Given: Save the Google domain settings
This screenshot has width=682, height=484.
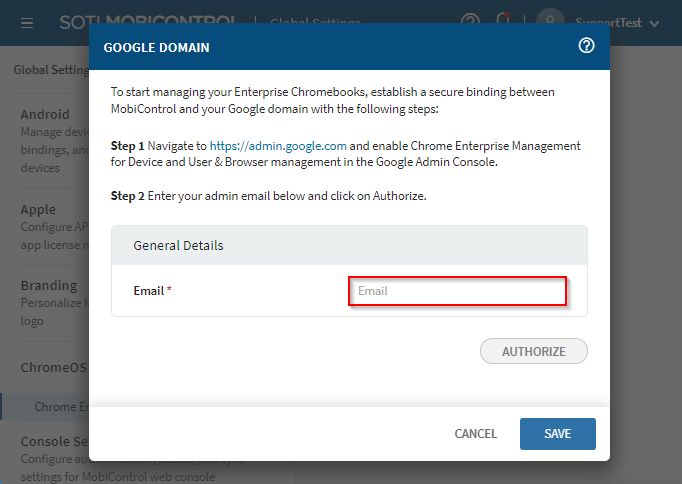Looking at the screenshot, I should point(557,434).
